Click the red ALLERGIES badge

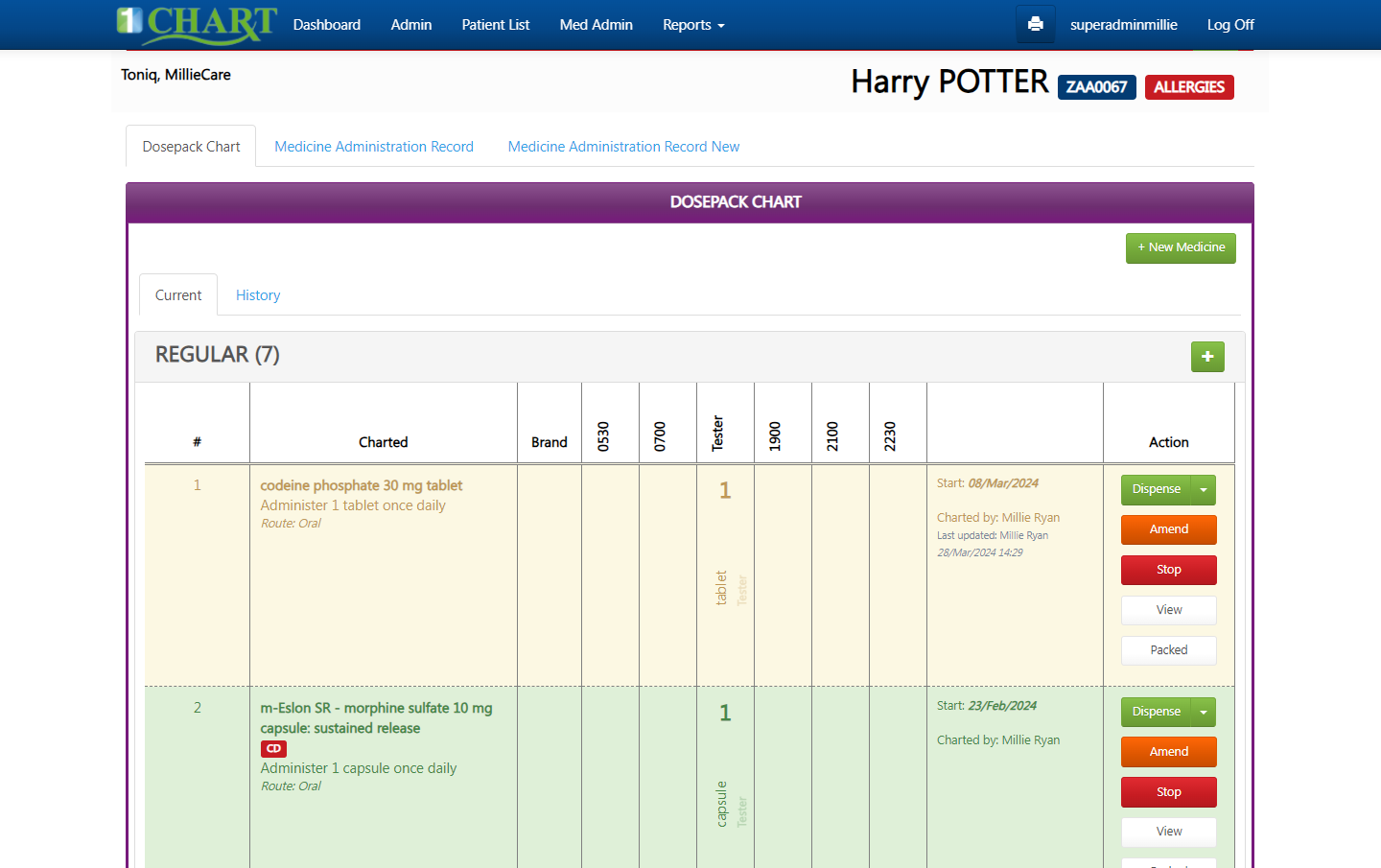[1188, 87]
